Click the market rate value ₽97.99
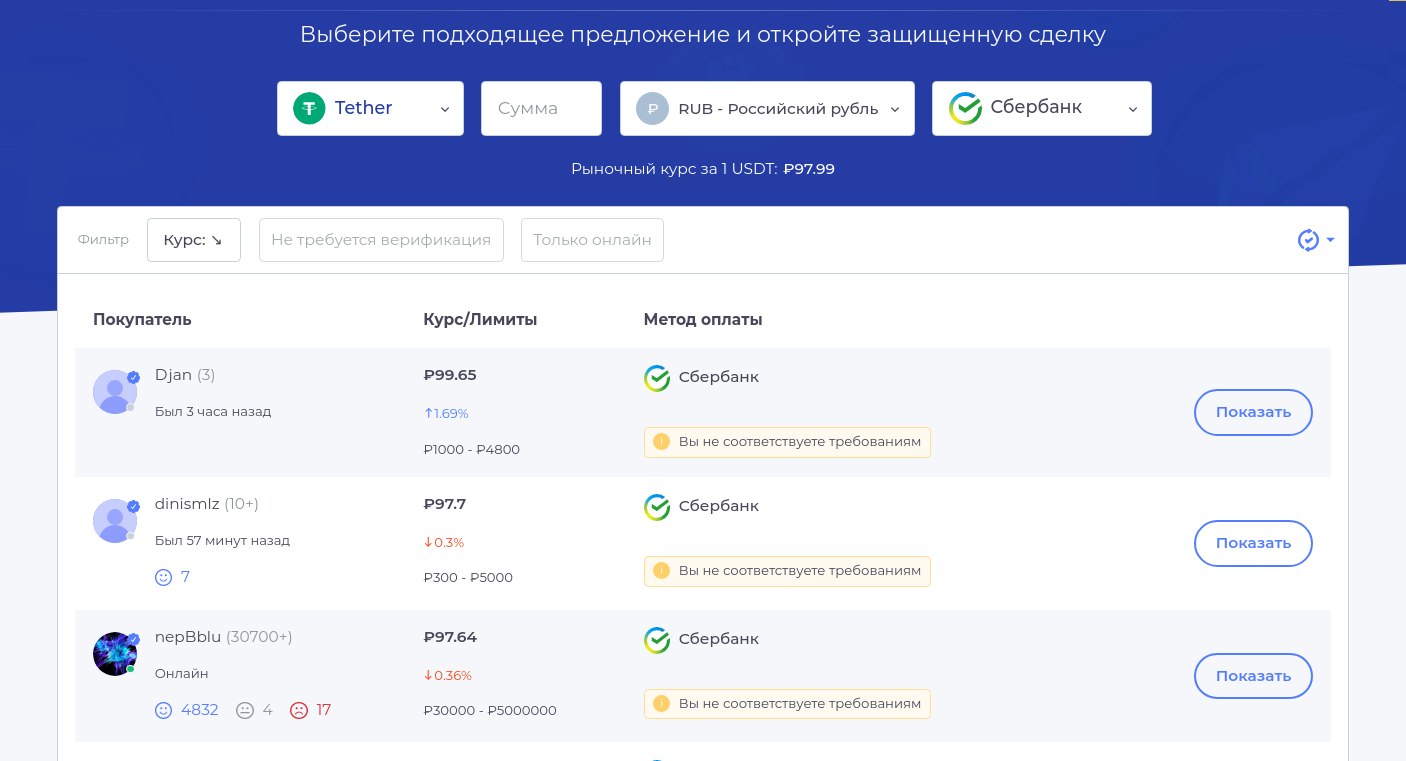The image size is (1406, 761). point(809,169)
